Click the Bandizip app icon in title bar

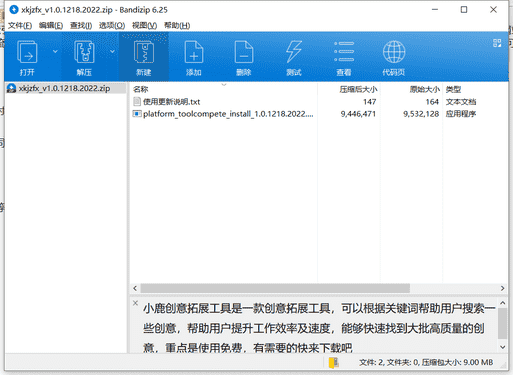click(x=14, y=10)
